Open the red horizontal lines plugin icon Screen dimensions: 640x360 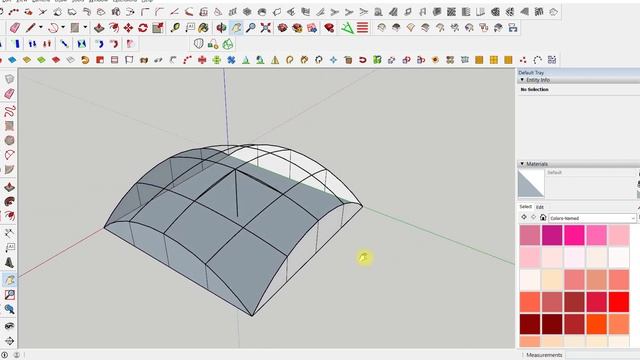(362, 28)
